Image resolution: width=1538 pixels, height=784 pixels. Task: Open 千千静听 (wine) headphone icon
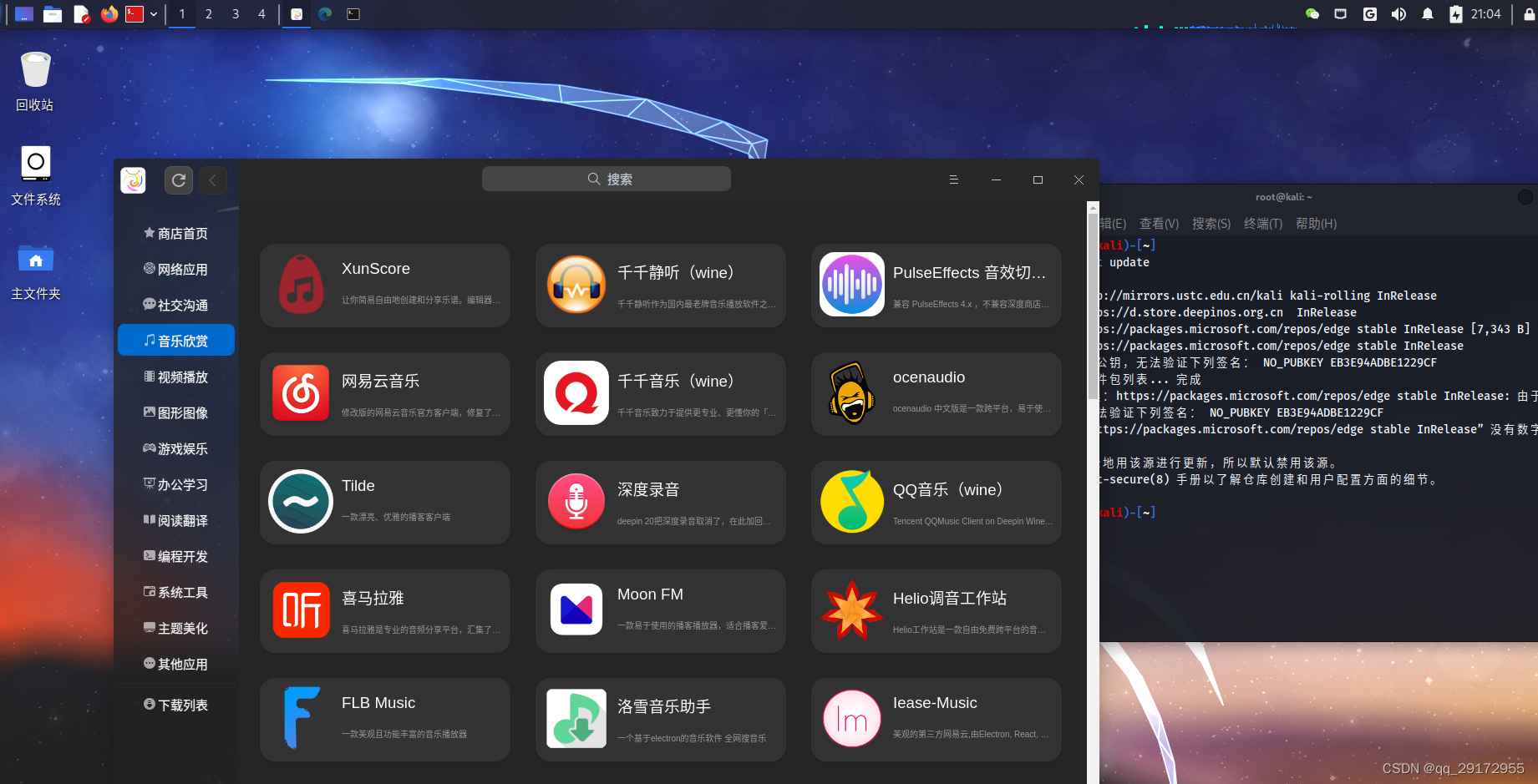pos(576,285)
